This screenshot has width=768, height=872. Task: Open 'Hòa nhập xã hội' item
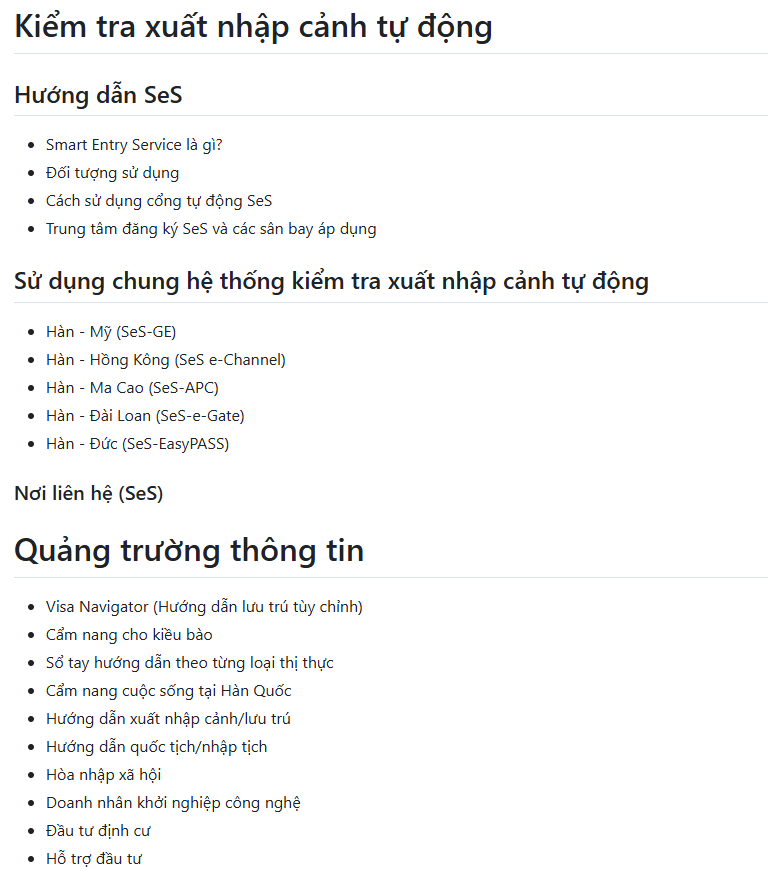(103, 775)
